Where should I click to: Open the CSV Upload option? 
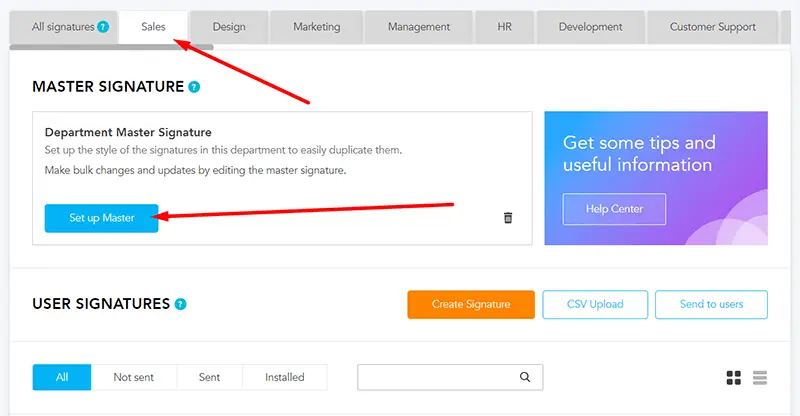click(x=595, y=305)
